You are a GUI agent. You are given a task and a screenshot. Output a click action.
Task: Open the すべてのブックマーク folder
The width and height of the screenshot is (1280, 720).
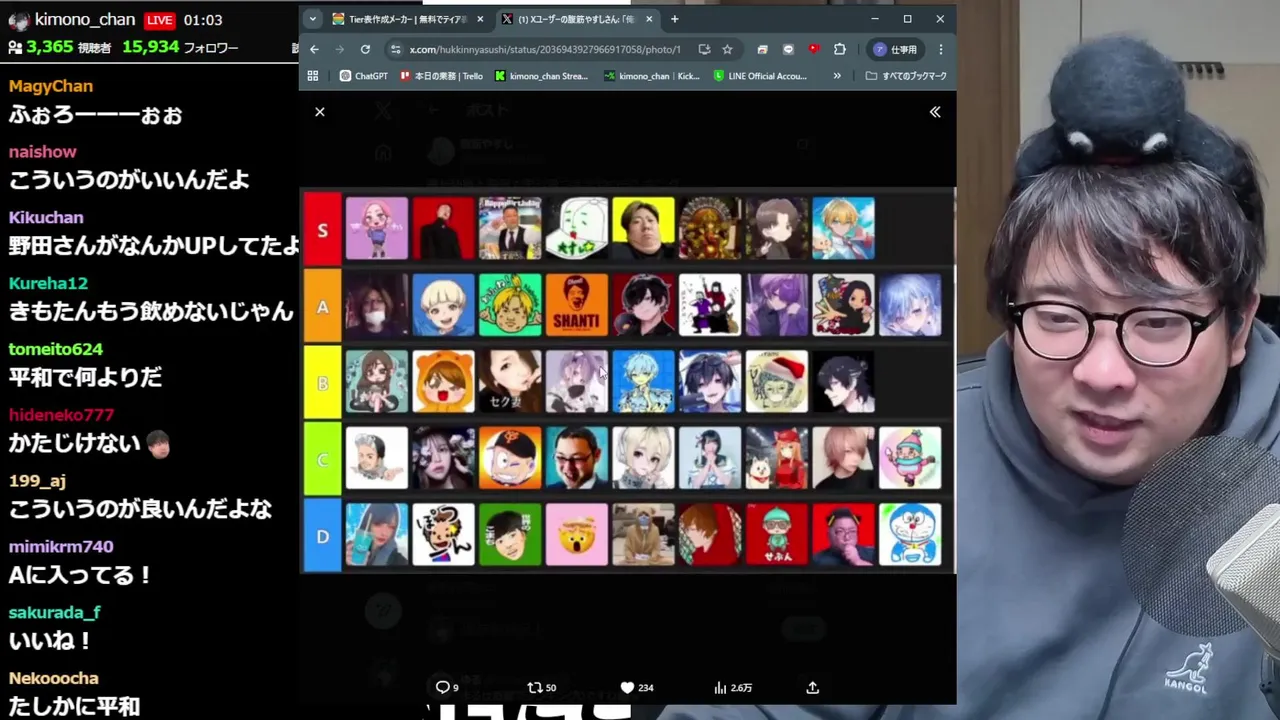click(906, 76)
